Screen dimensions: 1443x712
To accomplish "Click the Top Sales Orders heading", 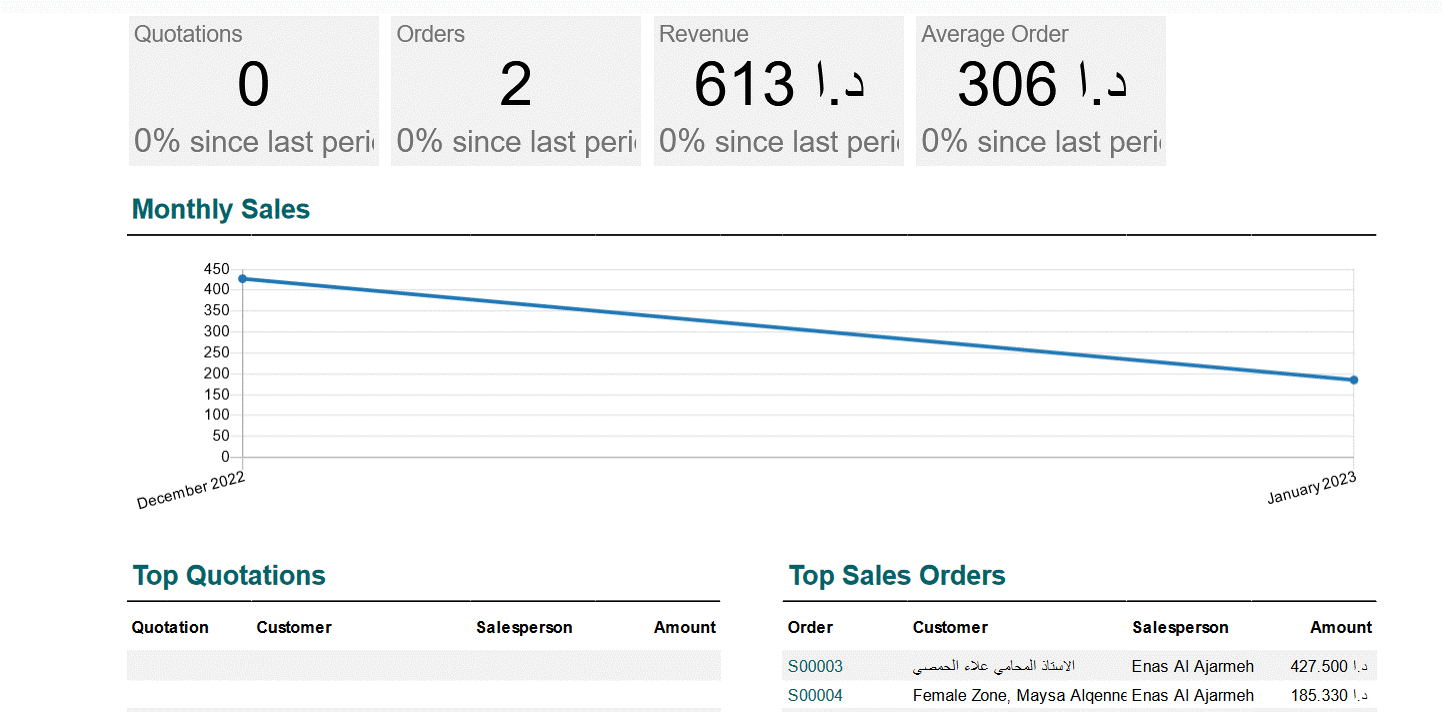I will [x=897, y=576].
